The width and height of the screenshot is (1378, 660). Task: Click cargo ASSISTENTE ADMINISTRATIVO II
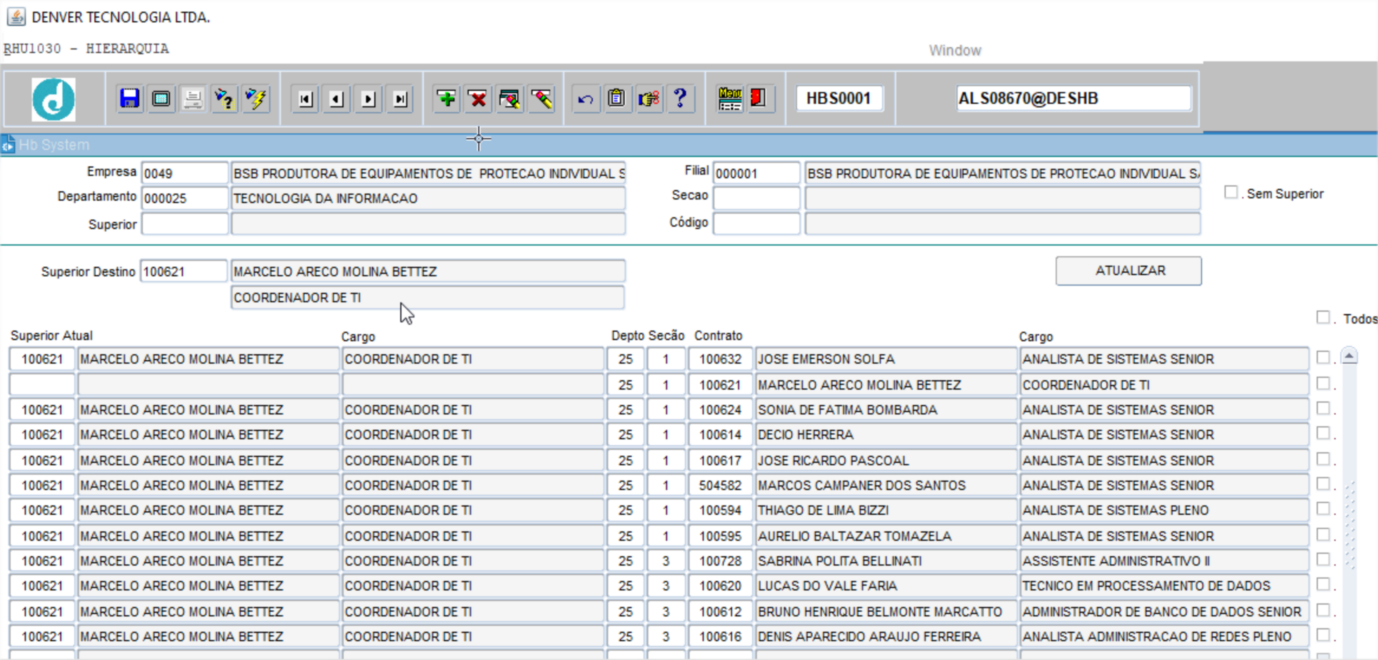point(1164,561)
